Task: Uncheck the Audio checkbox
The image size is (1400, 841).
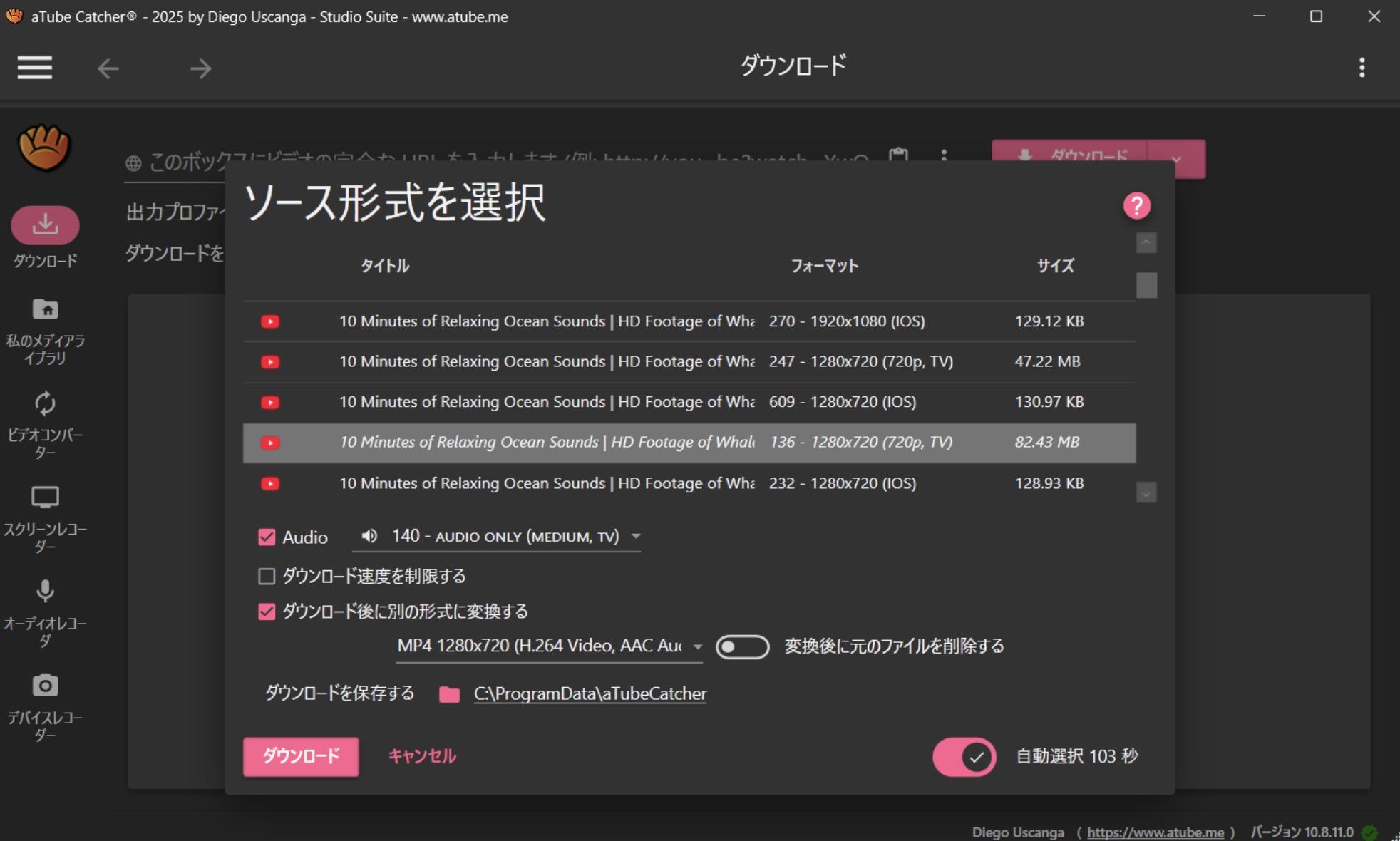Action: pyautogui.click(x=267, y=537)
